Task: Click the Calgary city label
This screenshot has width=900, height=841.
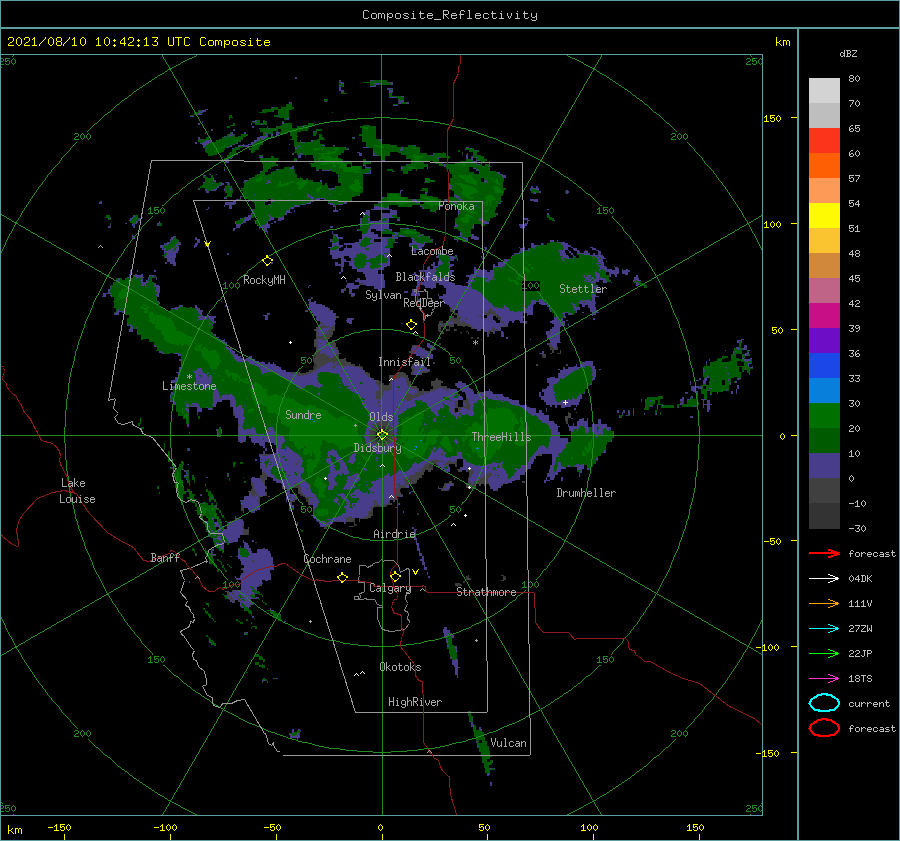Action: [x=390, y=588]
